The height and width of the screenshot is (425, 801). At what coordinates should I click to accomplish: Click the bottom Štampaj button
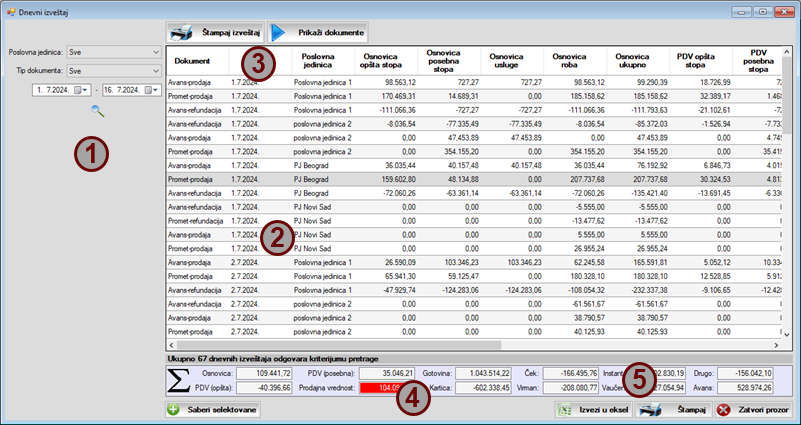click(x=674, y=410)
